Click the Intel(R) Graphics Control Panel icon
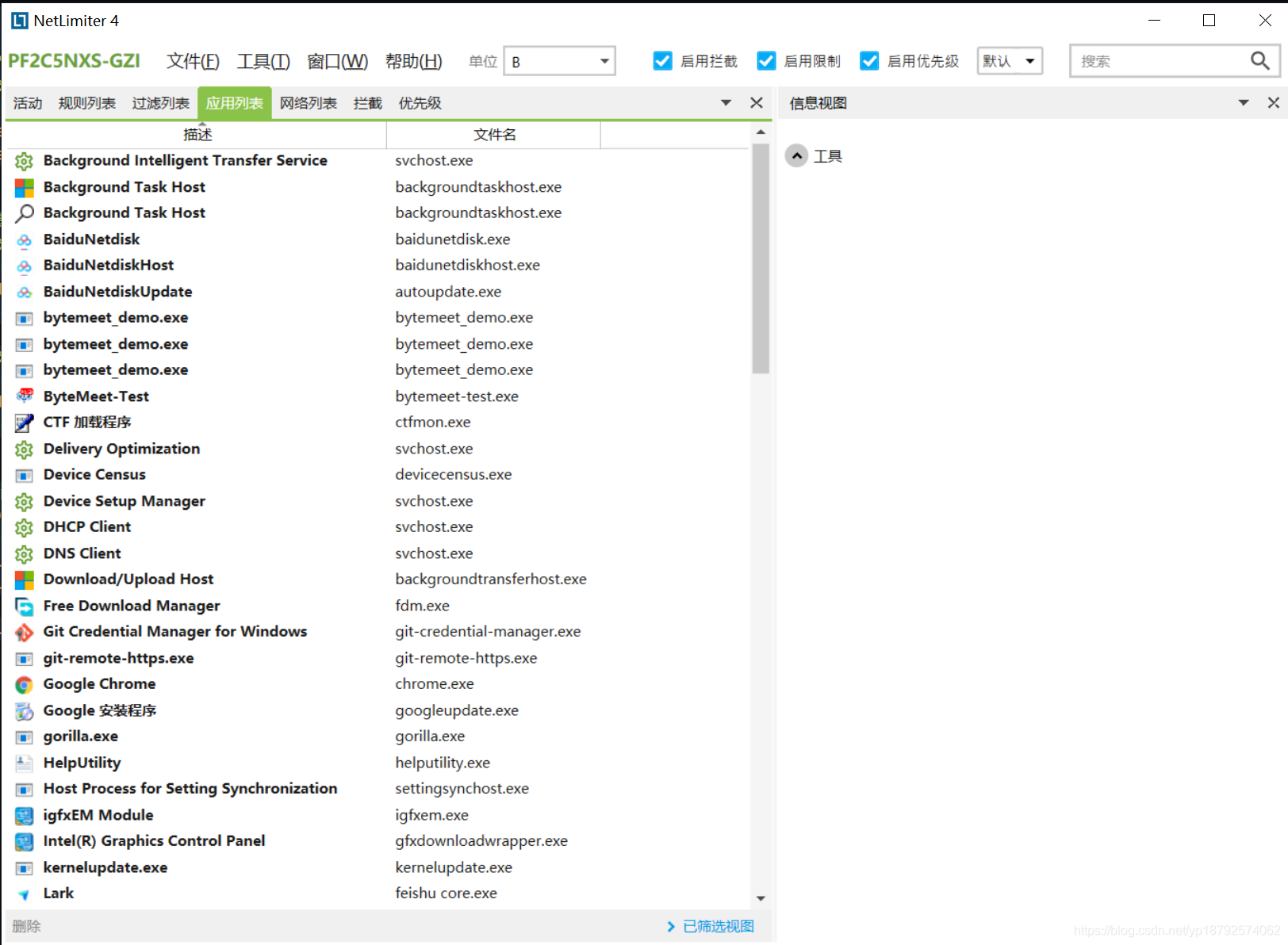 click(25, 842)
